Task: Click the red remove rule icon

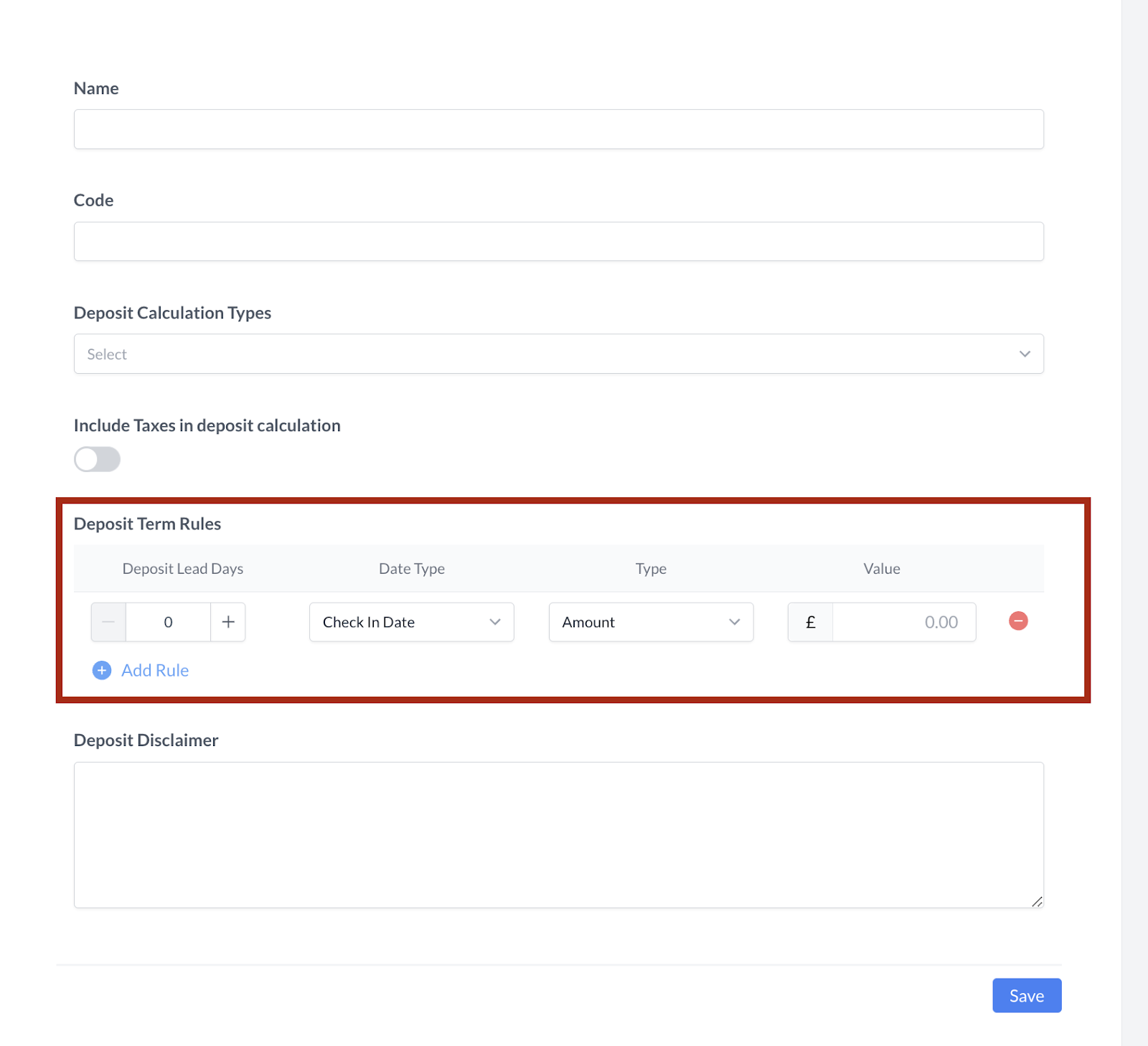Action: (1017, 621)
